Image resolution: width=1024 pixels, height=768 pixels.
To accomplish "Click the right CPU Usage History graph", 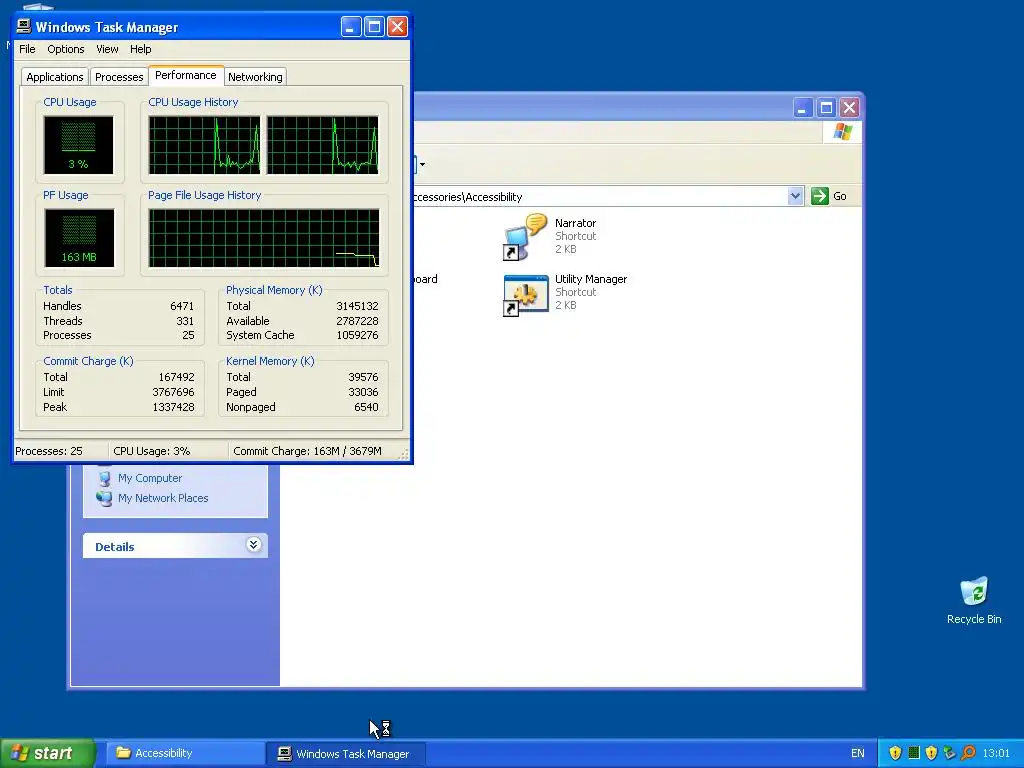I will [x=323, y=145].
